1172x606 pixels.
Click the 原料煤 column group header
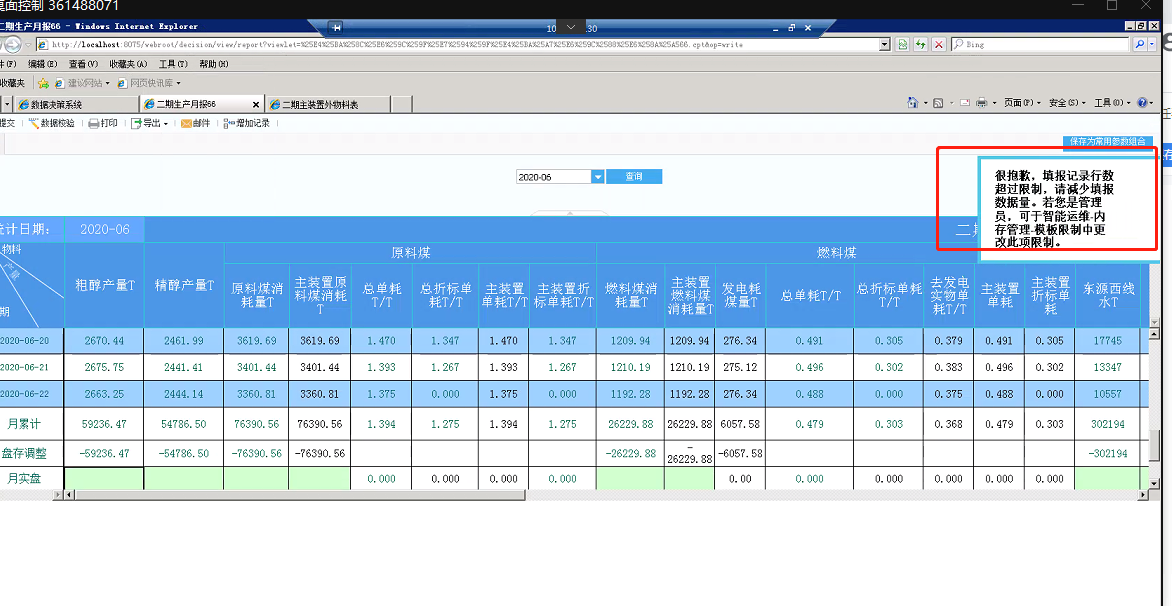pyautogui.click(x=410, y=253)
